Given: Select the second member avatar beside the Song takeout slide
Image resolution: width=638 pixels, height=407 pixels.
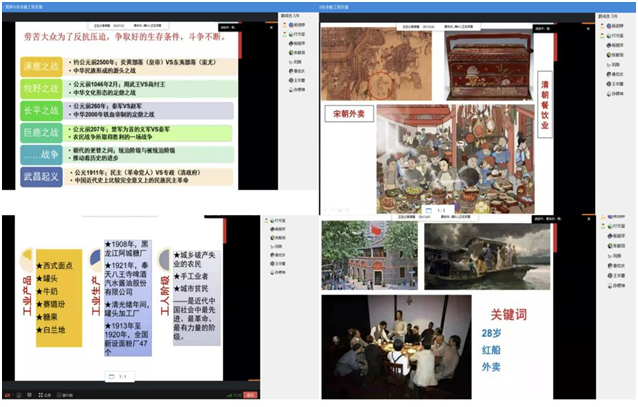Looking at the screenshot, I should [x=603, y=46].
